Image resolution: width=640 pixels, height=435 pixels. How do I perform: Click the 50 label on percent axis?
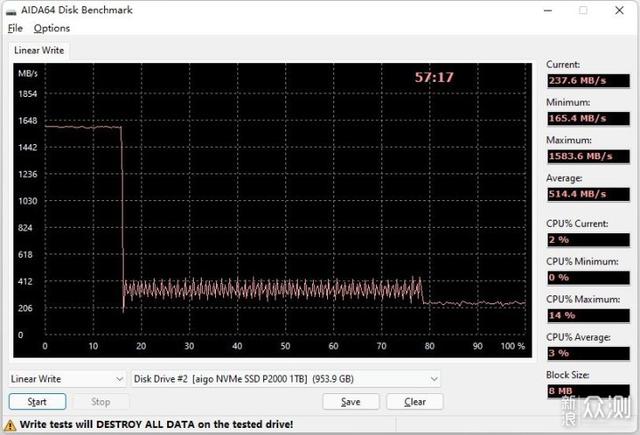285,346
